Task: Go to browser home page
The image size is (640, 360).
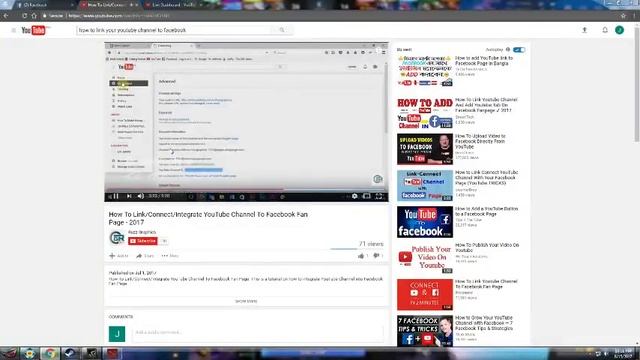Action: point(34,16)
